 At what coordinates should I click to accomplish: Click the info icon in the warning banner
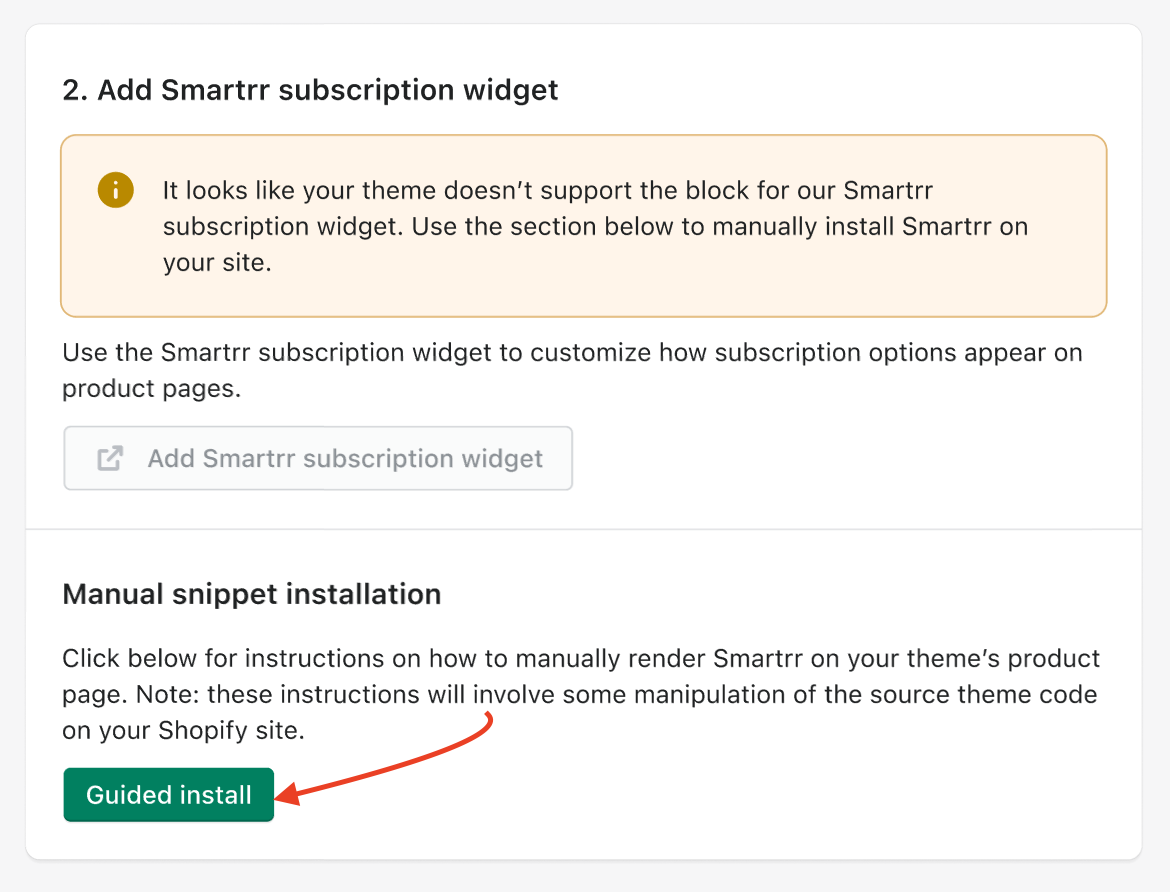[x=116, y=189]
